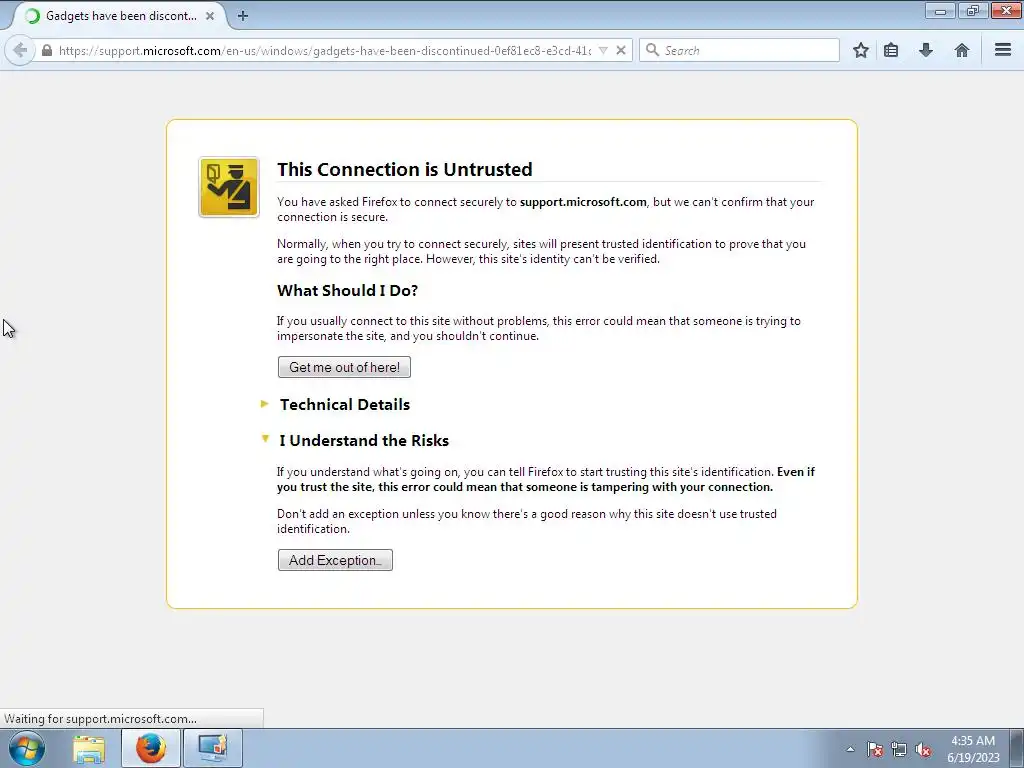Open the Windows Start button
This screenshot has width=1024, height=768.
click(x=27, y=748)
